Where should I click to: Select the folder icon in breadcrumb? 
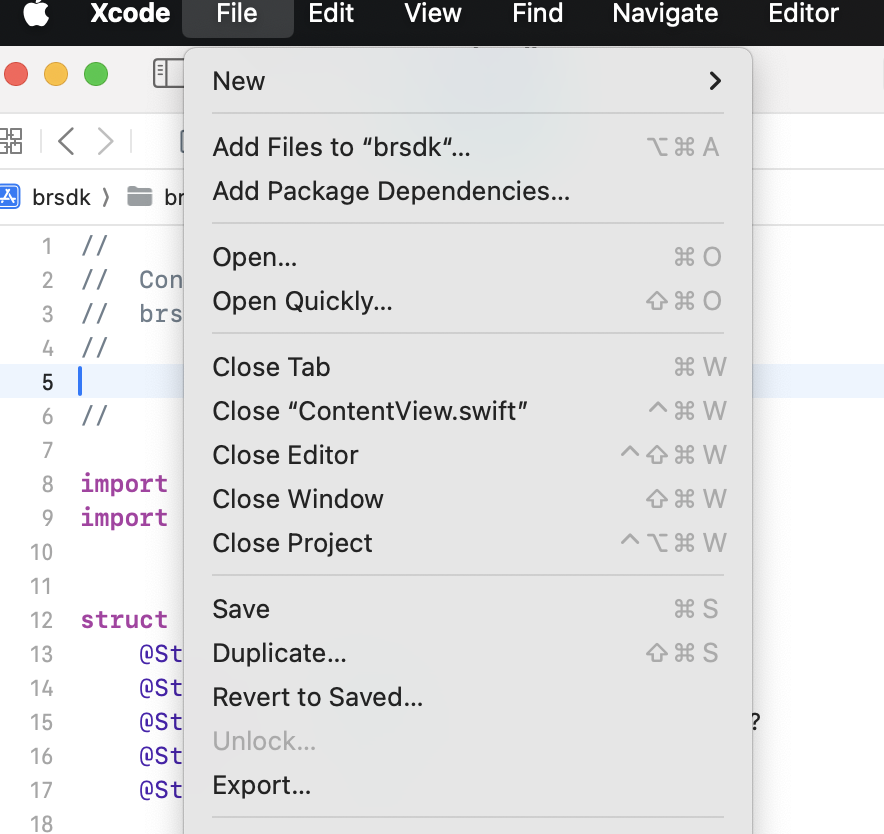[x=140, y=196]
